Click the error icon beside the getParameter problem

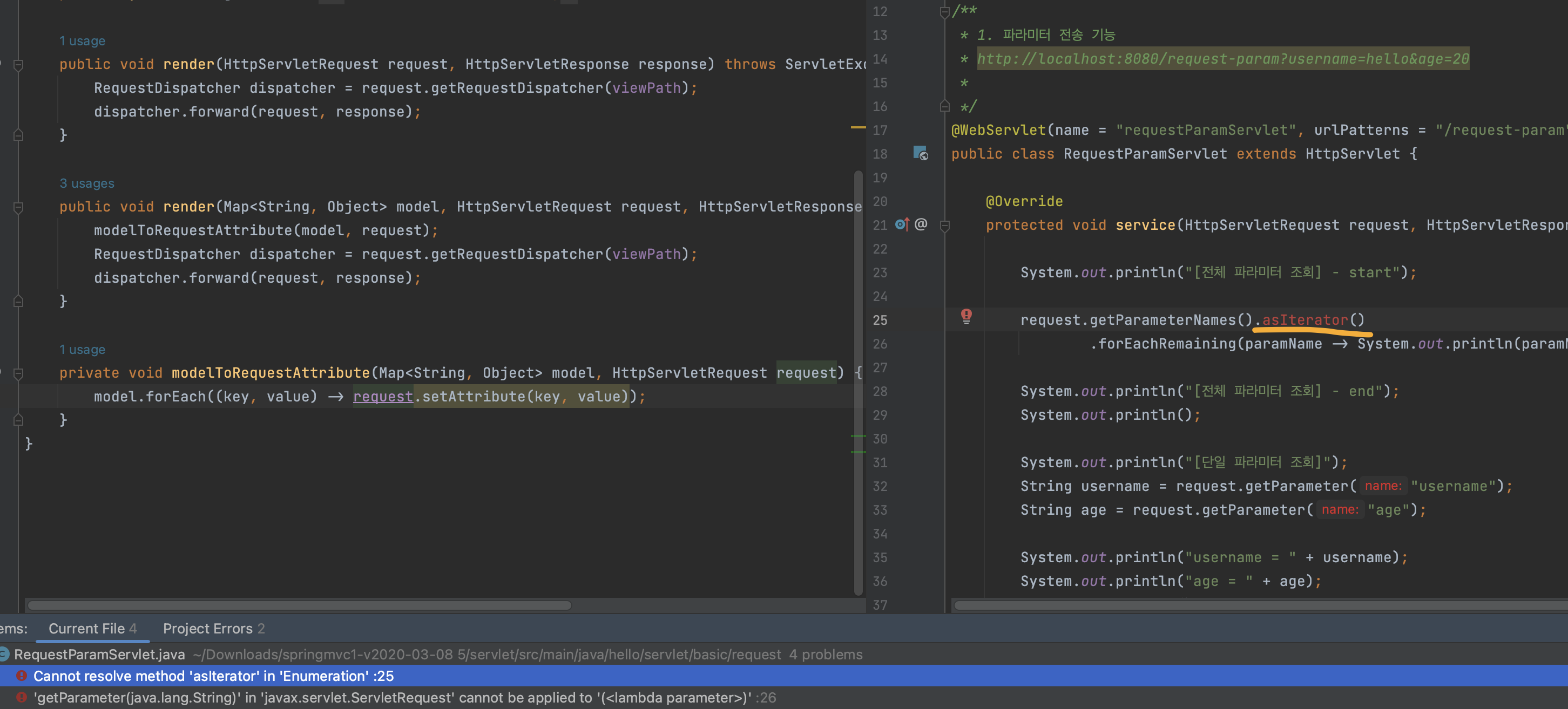pos(21,698)
